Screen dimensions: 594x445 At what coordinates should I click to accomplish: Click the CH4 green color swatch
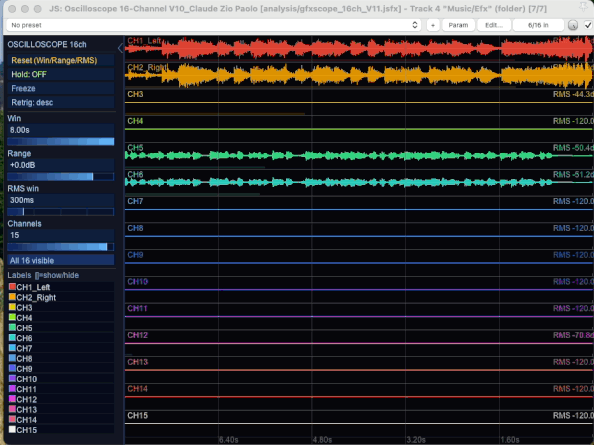point(12,317)
